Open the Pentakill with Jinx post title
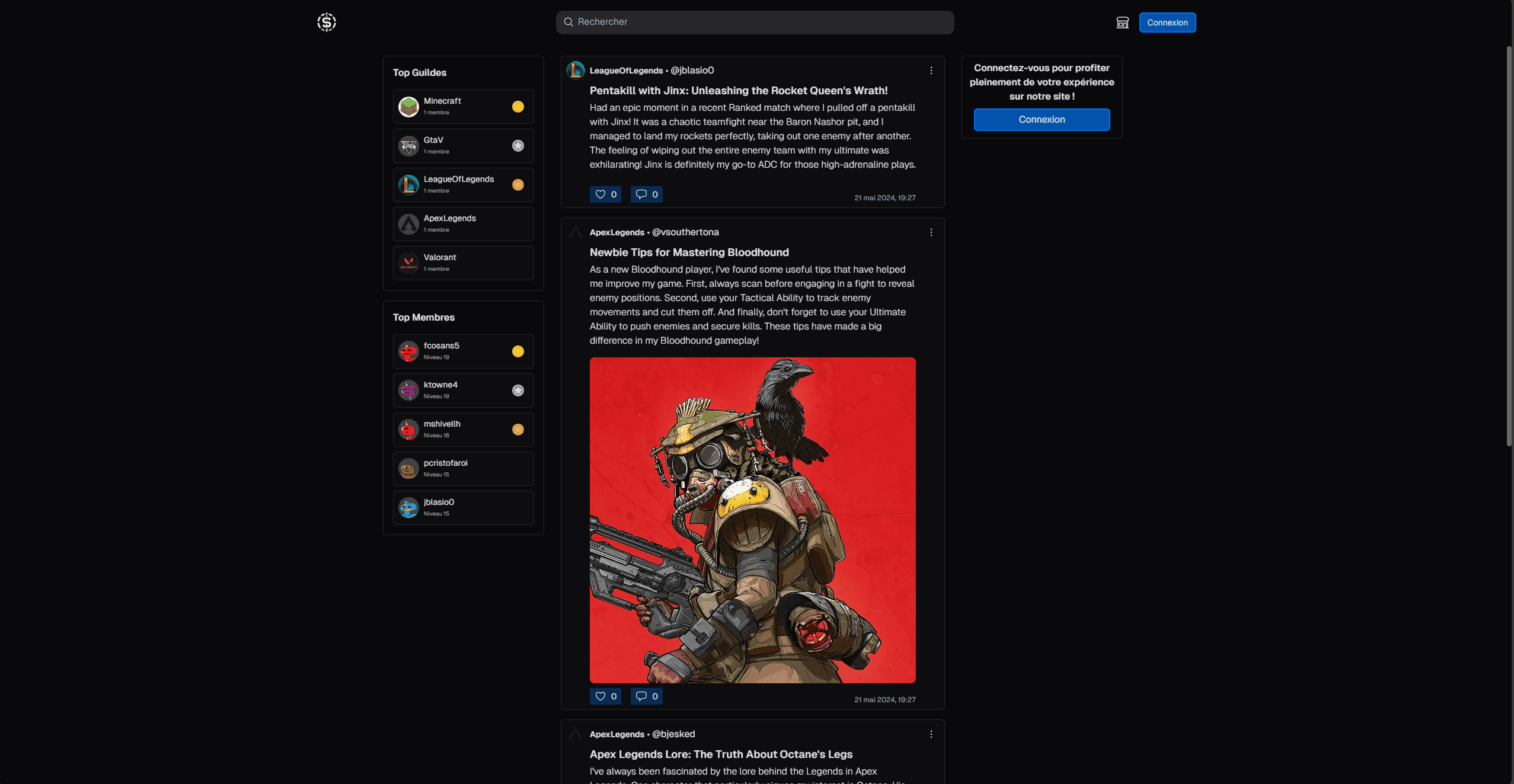Viewport: 1514px width, 784px height. (739, 91)
